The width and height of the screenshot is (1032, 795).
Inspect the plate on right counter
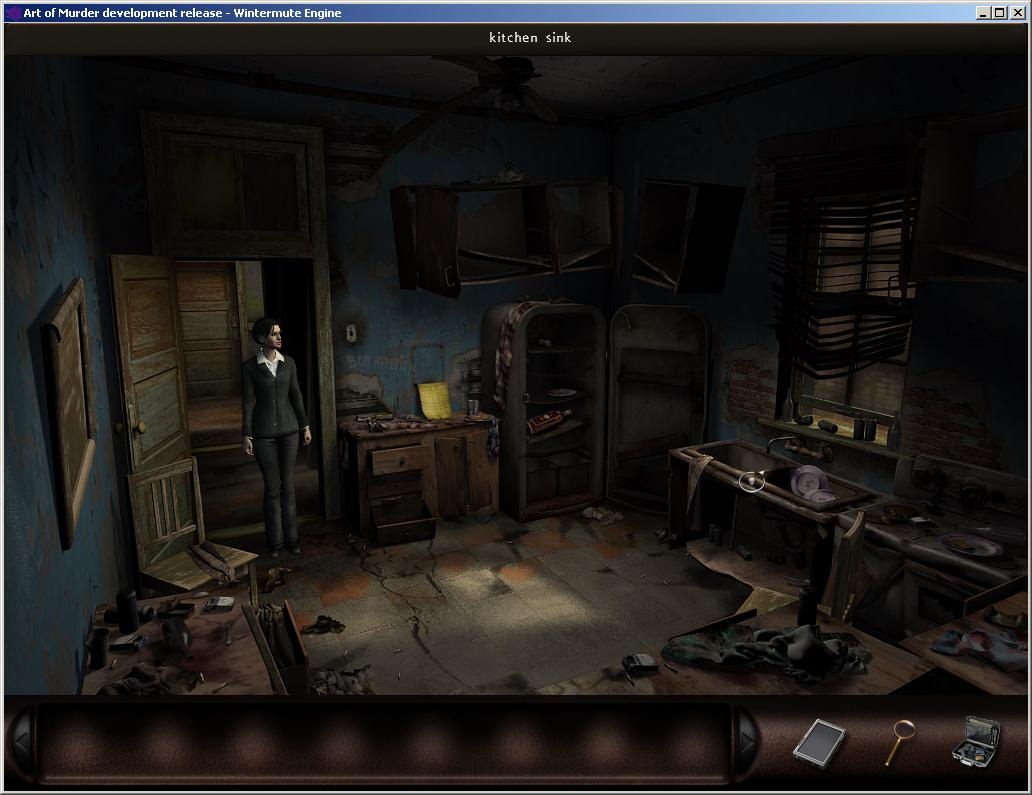coord(971,545)
